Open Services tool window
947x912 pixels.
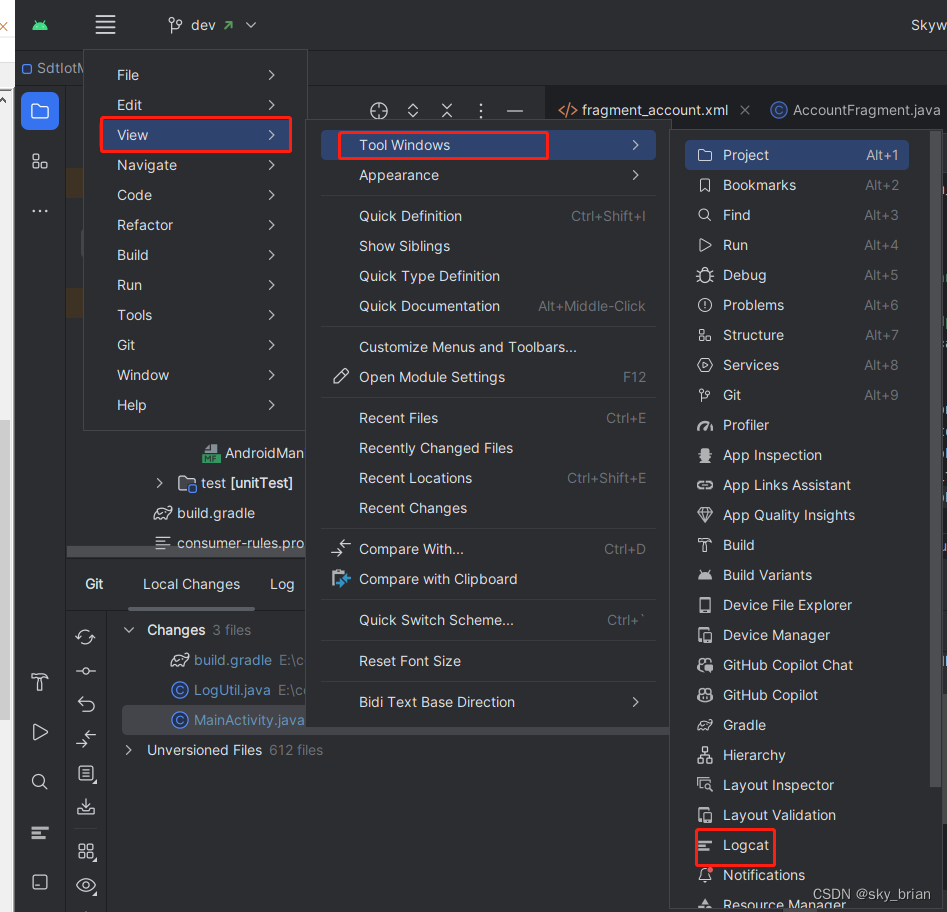(797, 365)
